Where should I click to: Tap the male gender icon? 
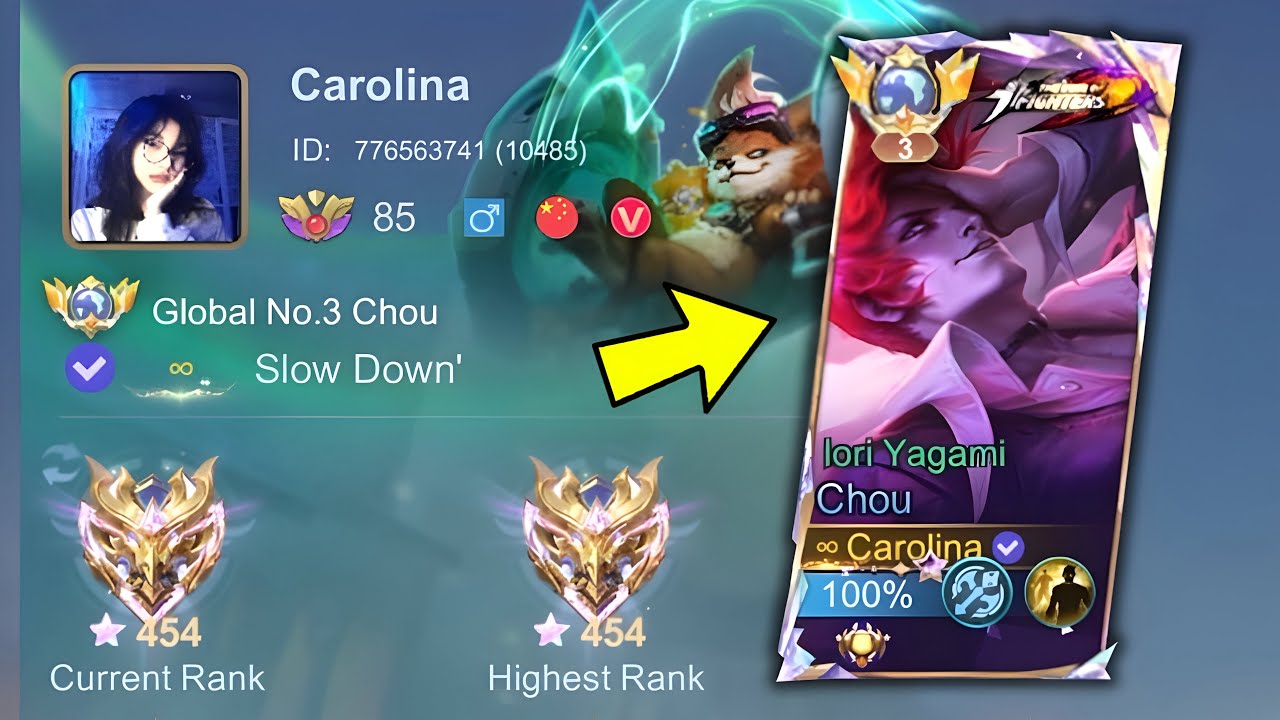(x=485, y=217)
